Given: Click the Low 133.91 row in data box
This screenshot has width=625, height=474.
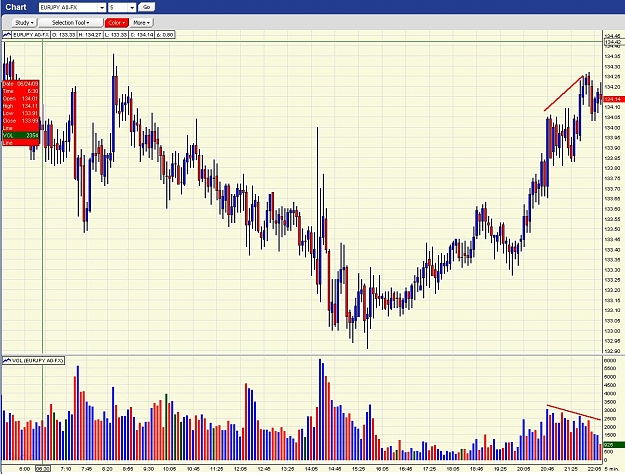Looking at the screenshot, I should point(21,113).
